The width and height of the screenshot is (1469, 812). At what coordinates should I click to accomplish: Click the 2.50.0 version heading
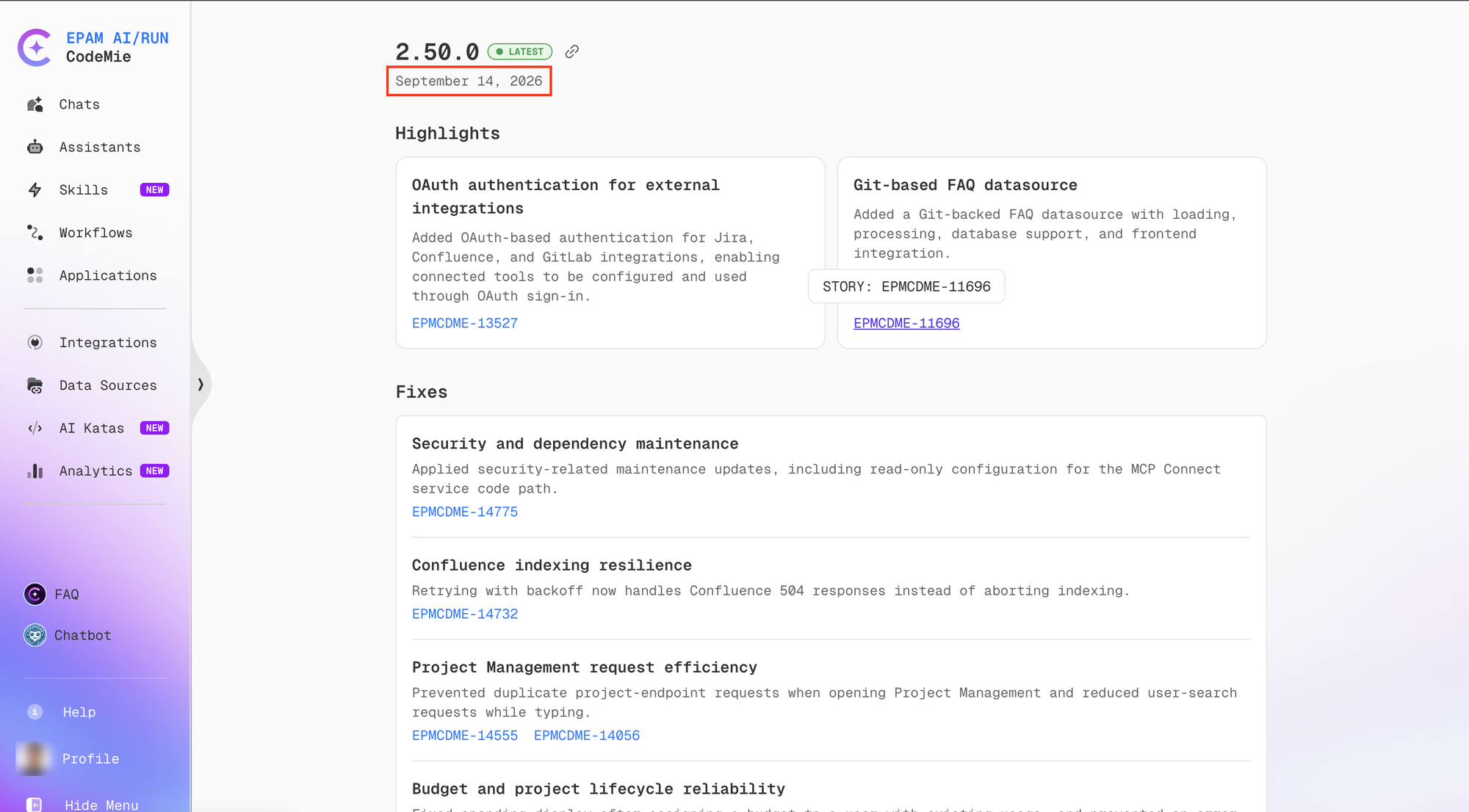click(x=437, y=52)
